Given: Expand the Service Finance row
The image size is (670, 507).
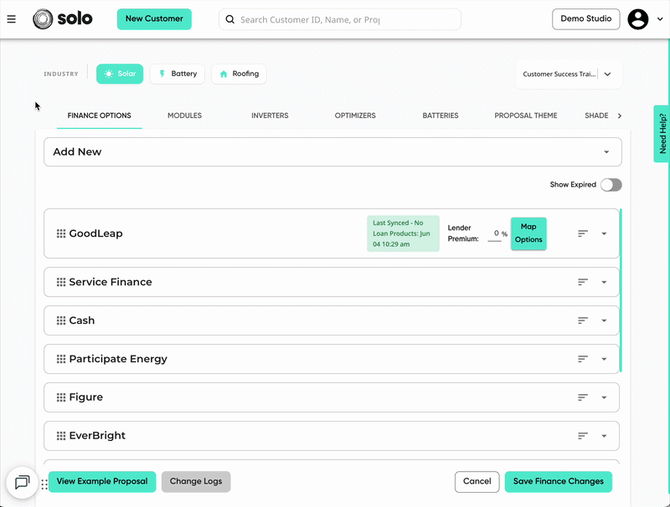Looking at the screenshot, I should [604, 282].
